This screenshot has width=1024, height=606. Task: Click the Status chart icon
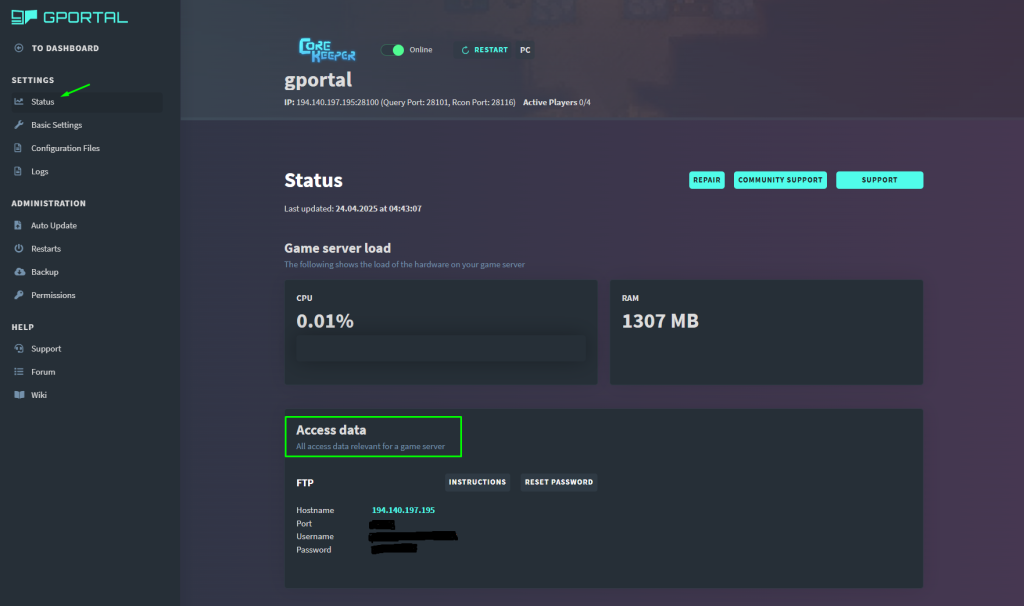(19, 101)
